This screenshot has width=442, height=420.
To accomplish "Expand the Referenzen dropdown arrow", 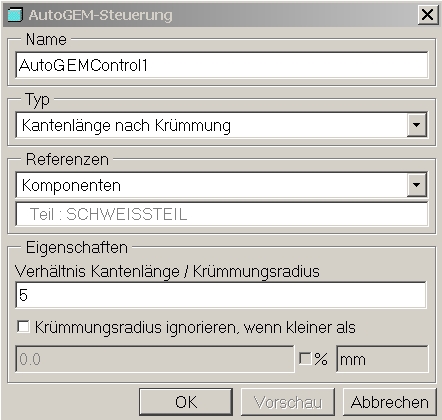I will 416,185.
